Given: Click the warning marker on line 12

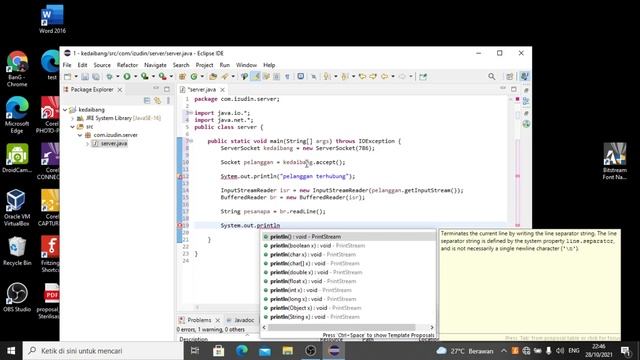Looking at the screenshot, I should [x=180, y=176].
